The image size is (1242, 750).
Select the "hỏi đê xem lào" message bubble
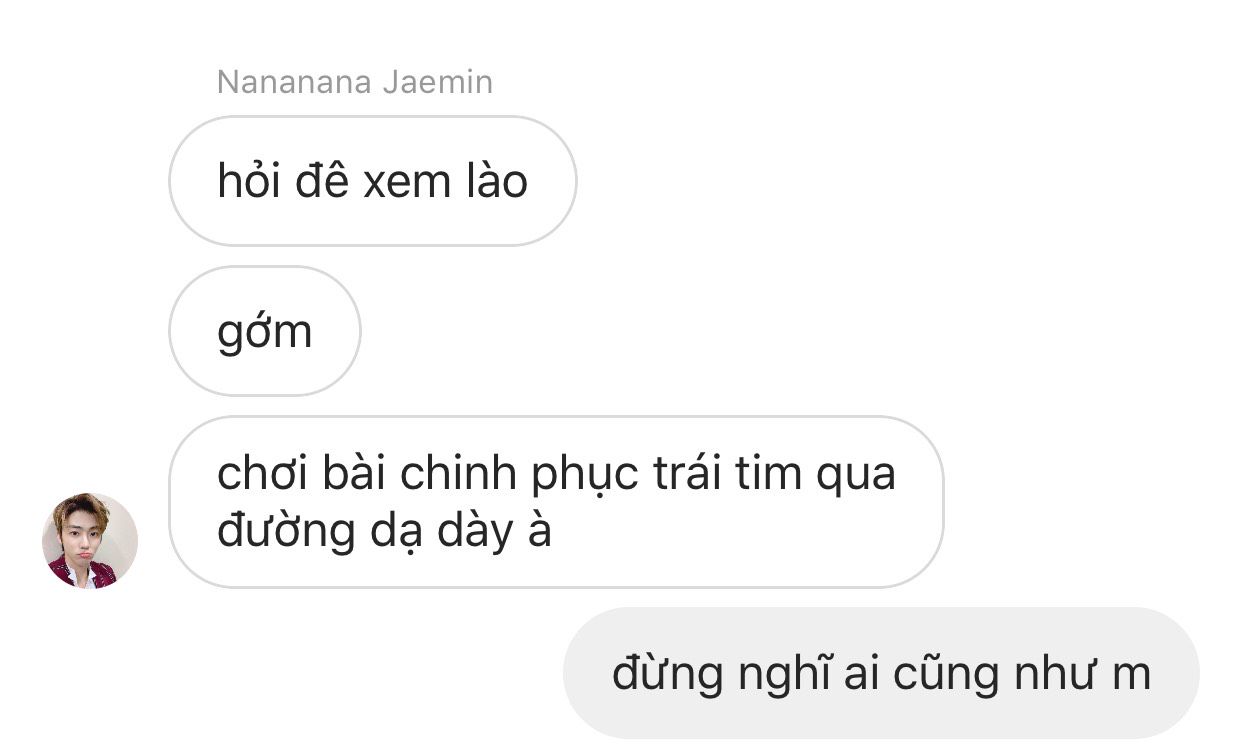pyautogui.click(x=373, y=181)
